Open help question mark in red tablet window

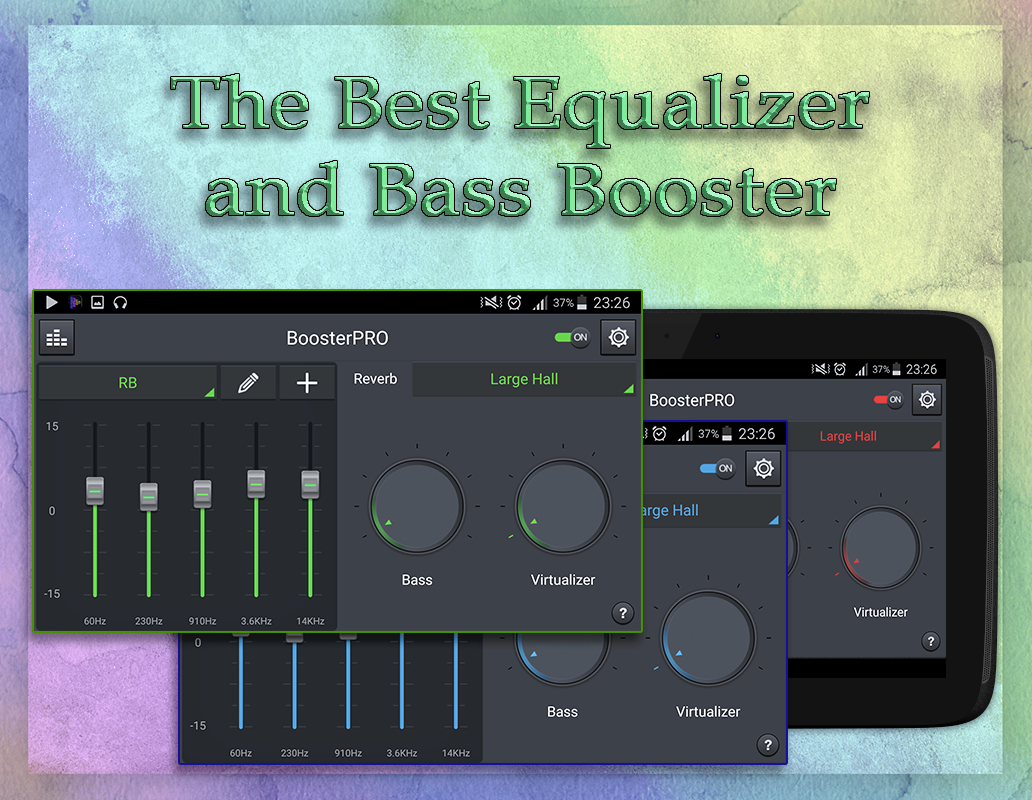(x=930, y=641)
